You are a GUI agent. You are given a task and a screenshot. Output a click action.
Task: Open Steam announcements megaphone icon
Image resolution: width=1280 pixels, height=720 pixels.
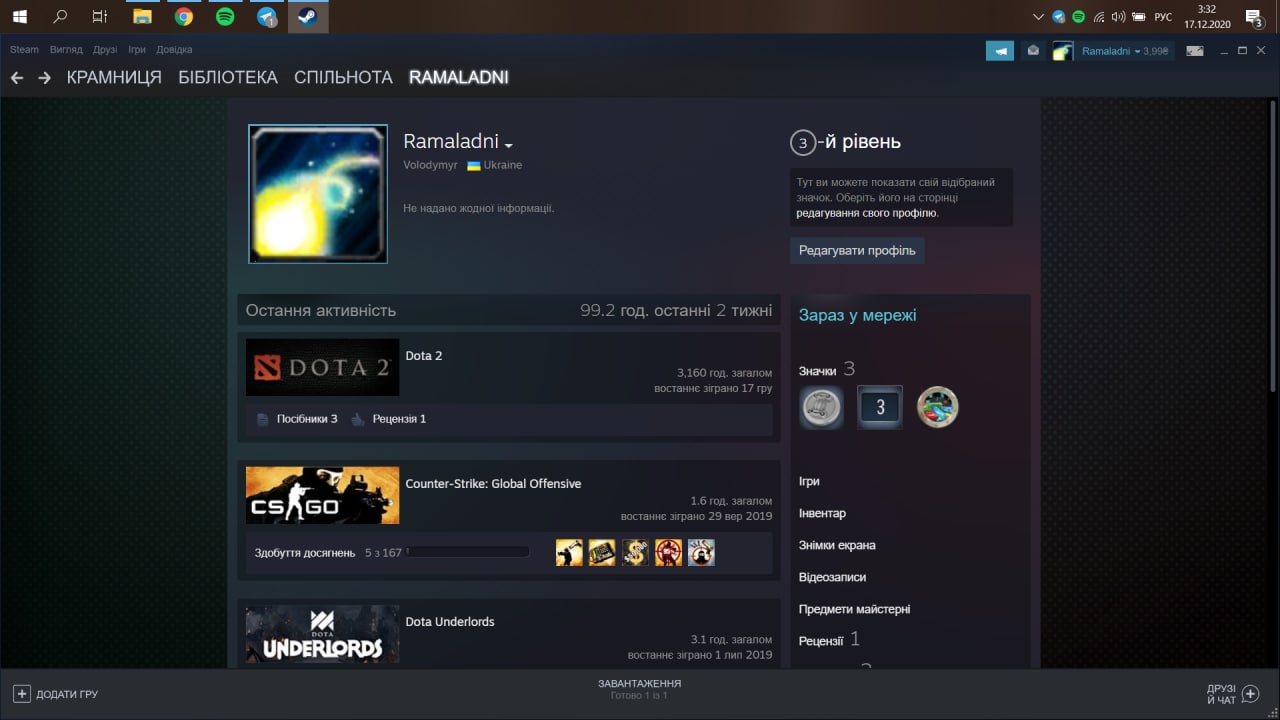tap(1000, 51)
